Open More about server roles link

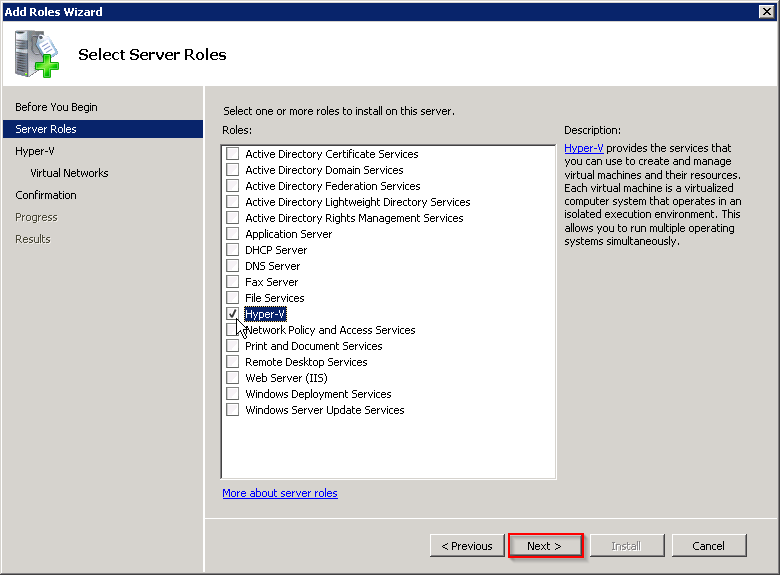(280, 493)
